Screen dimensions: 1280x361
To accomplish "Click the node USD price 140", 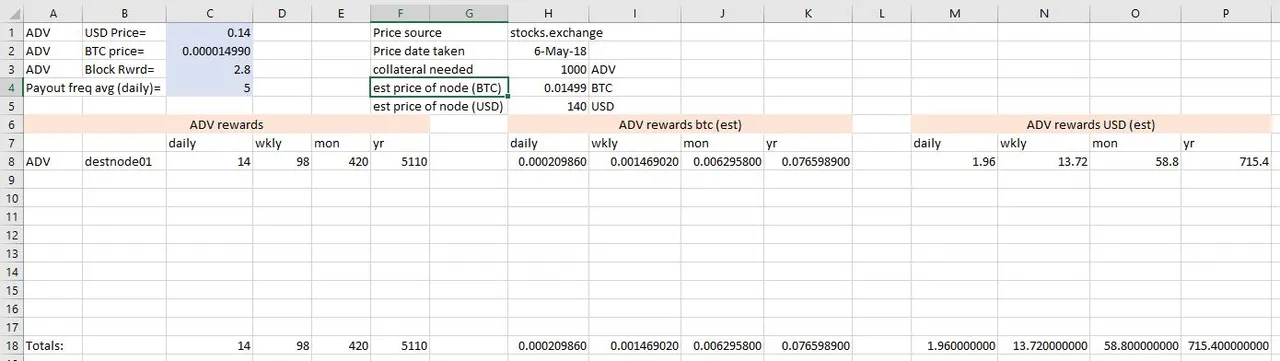I will coord(548,106).
